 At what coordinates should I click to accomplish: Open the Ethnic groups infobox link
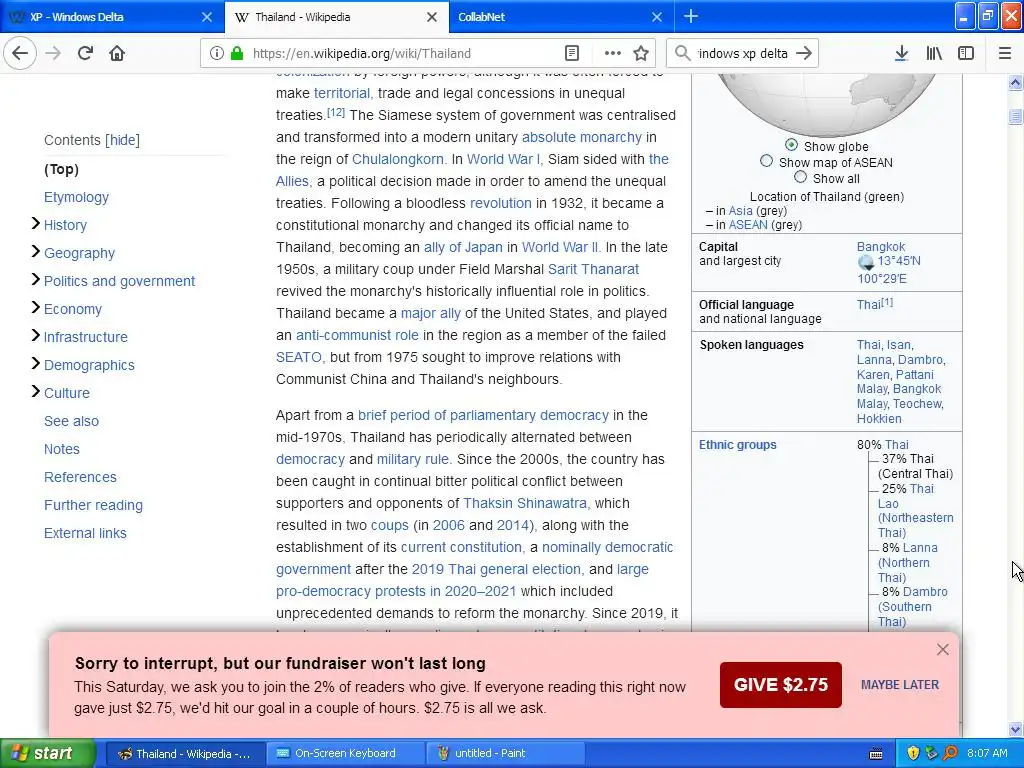(737, 445)
